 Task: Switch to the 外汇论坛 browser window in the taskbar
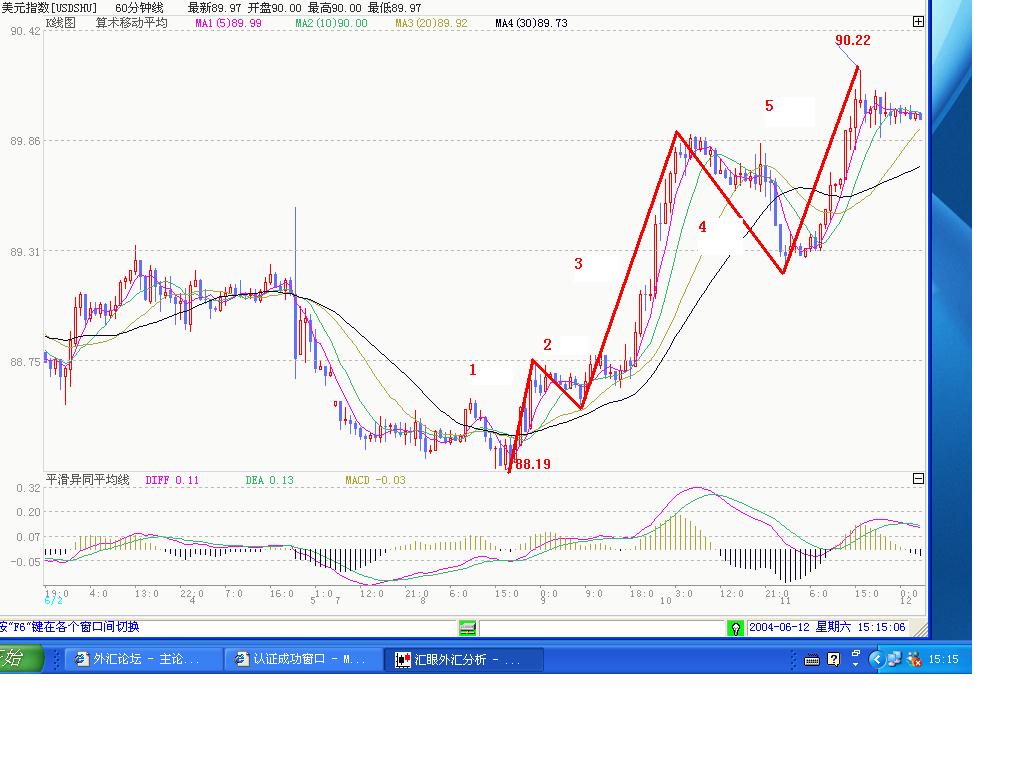(144, 659)
